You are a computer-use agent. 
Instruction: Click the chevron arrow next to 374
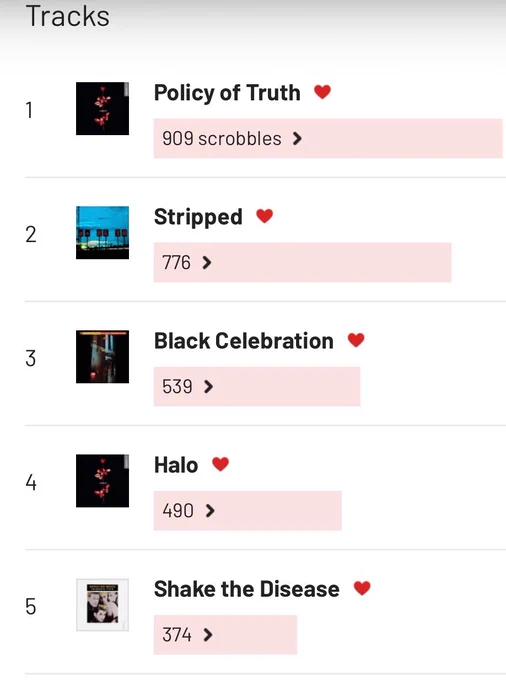(208, 635)
